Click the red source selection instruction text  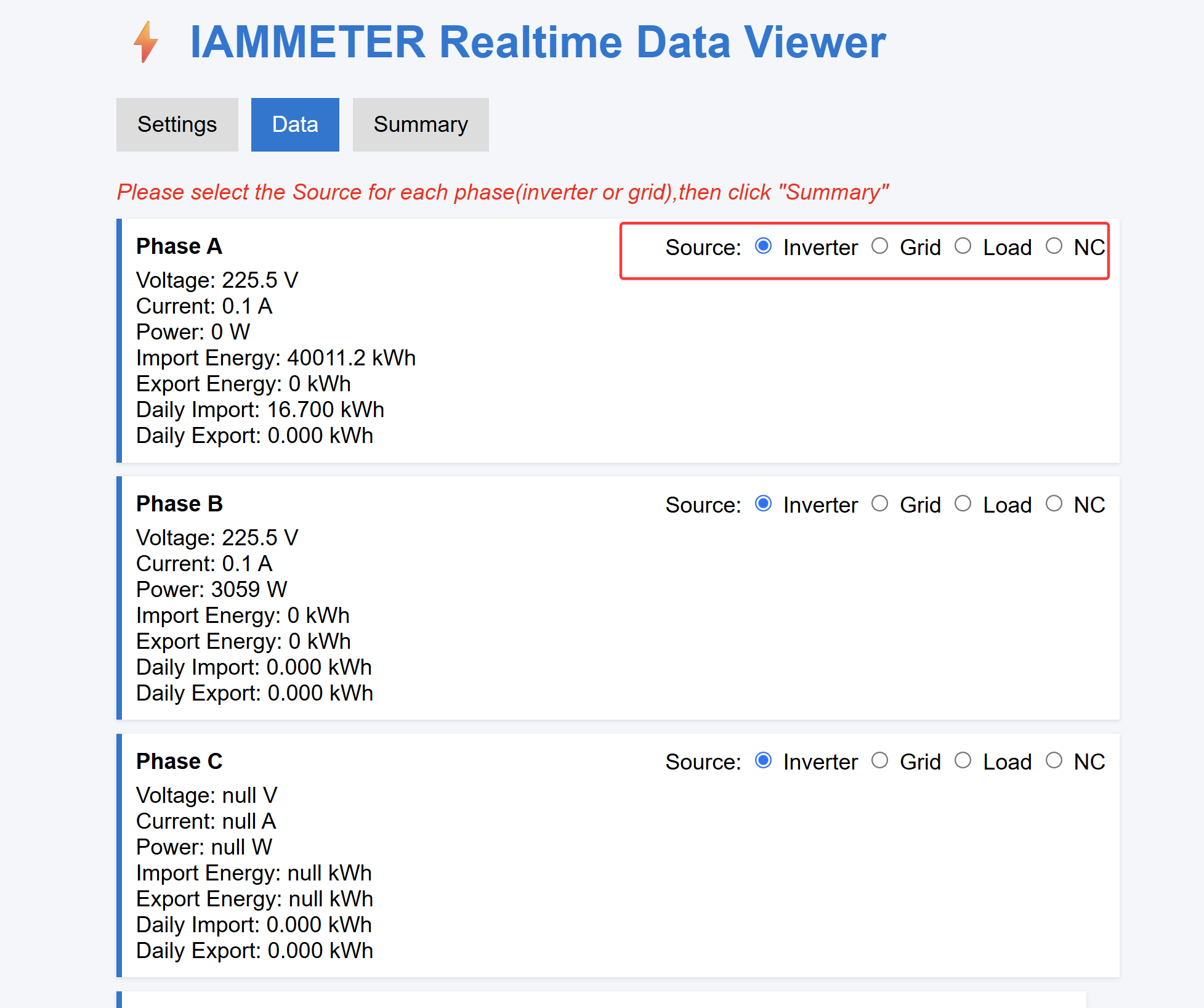point(503,192)
